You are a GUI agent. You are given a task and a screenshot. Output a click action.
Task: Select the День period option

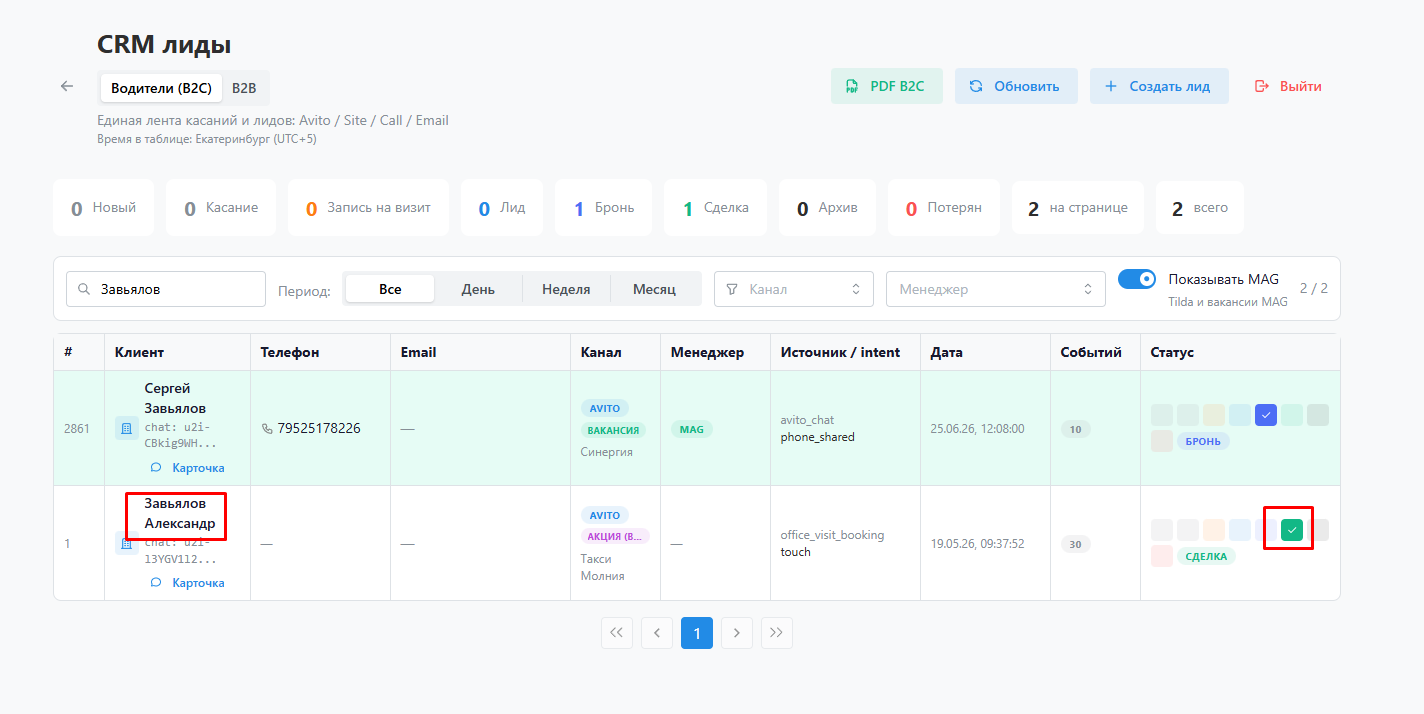point(478,289)
